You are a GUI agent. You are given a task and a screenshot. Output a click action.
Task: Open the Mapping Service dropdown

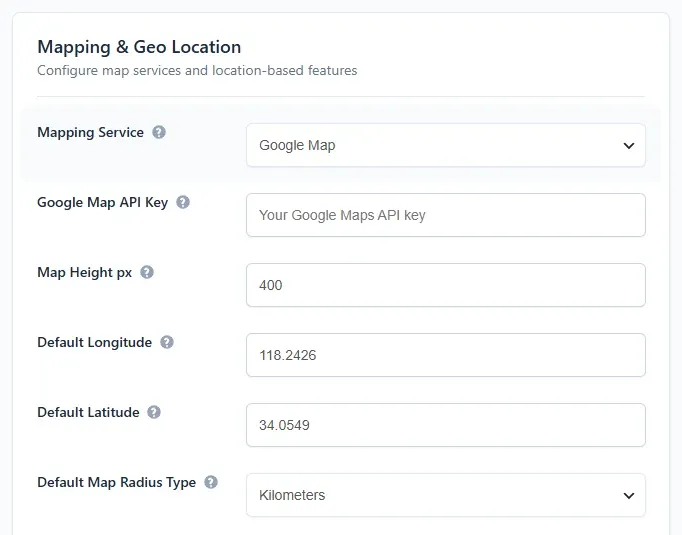tap(446, 145)
